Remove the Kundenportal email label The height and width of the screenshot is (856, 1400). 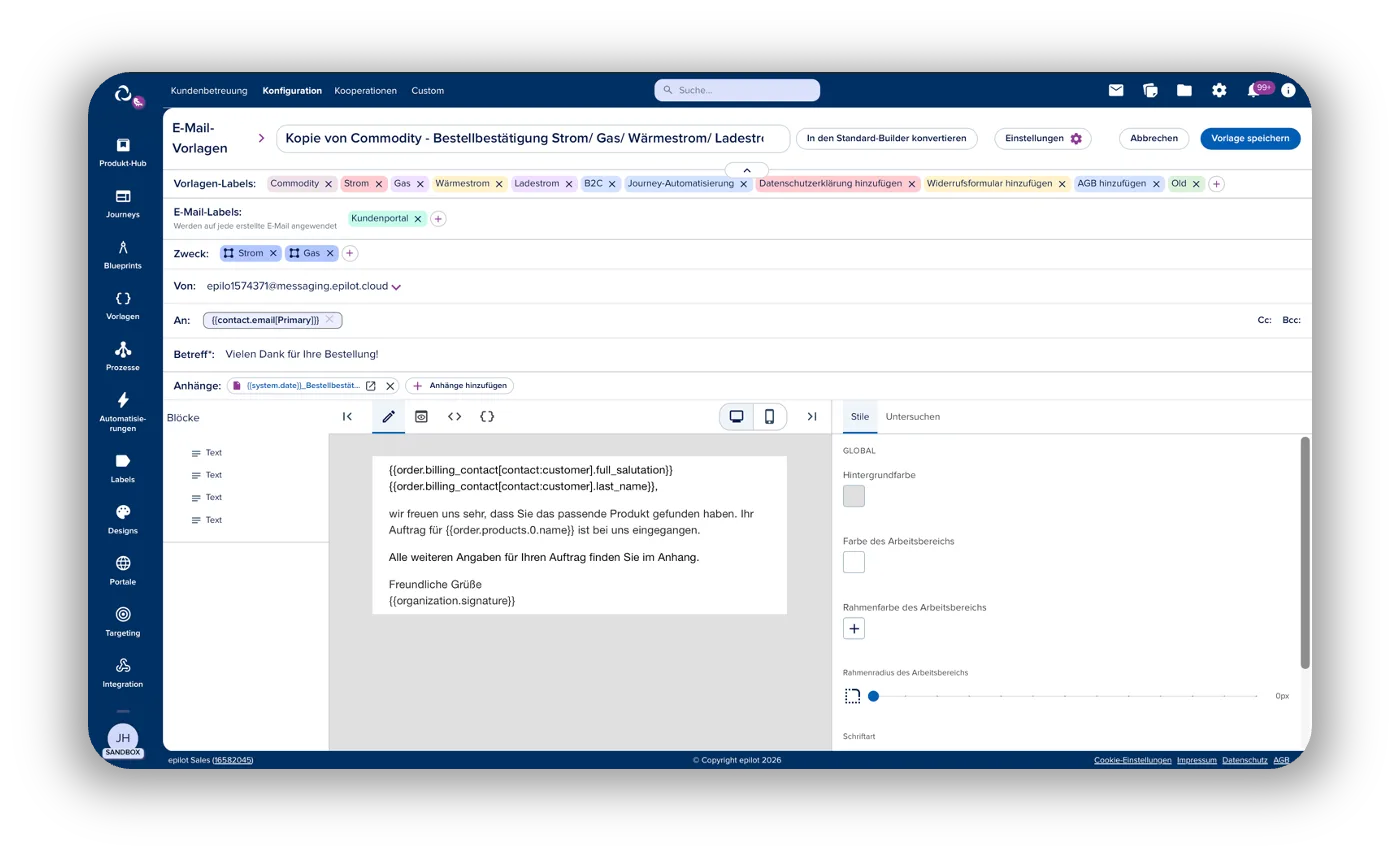(x=418, y=218)
